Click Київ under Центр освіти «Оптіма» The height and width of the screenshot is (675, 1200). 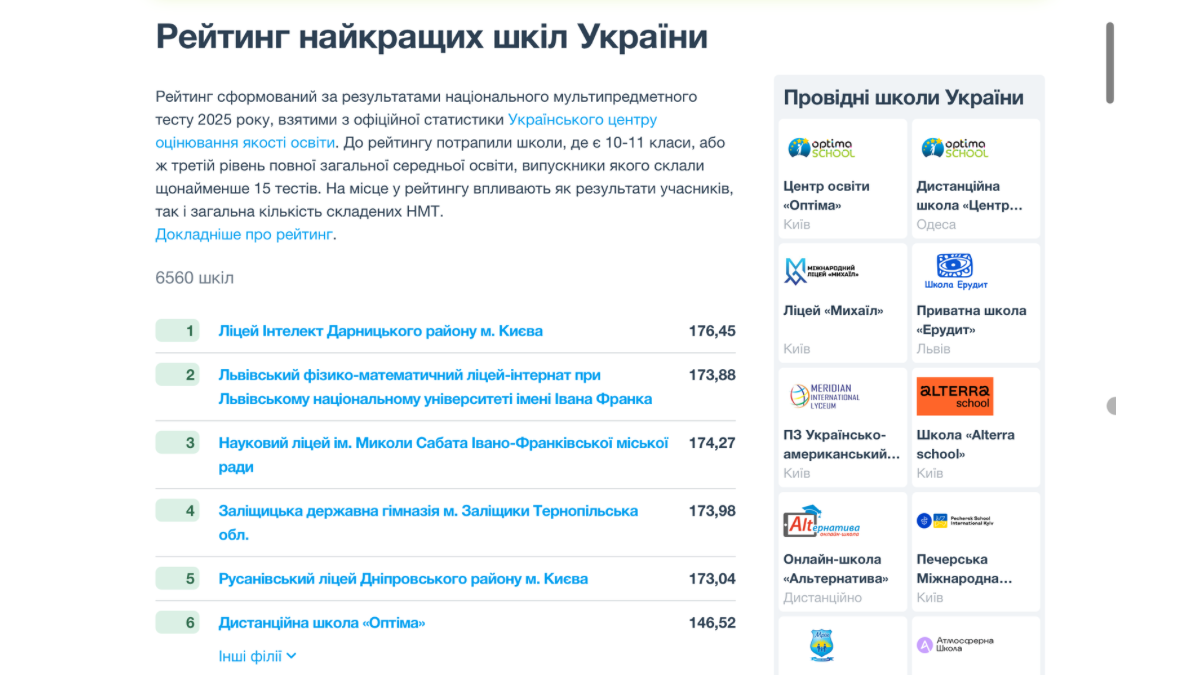click(797, 225)
